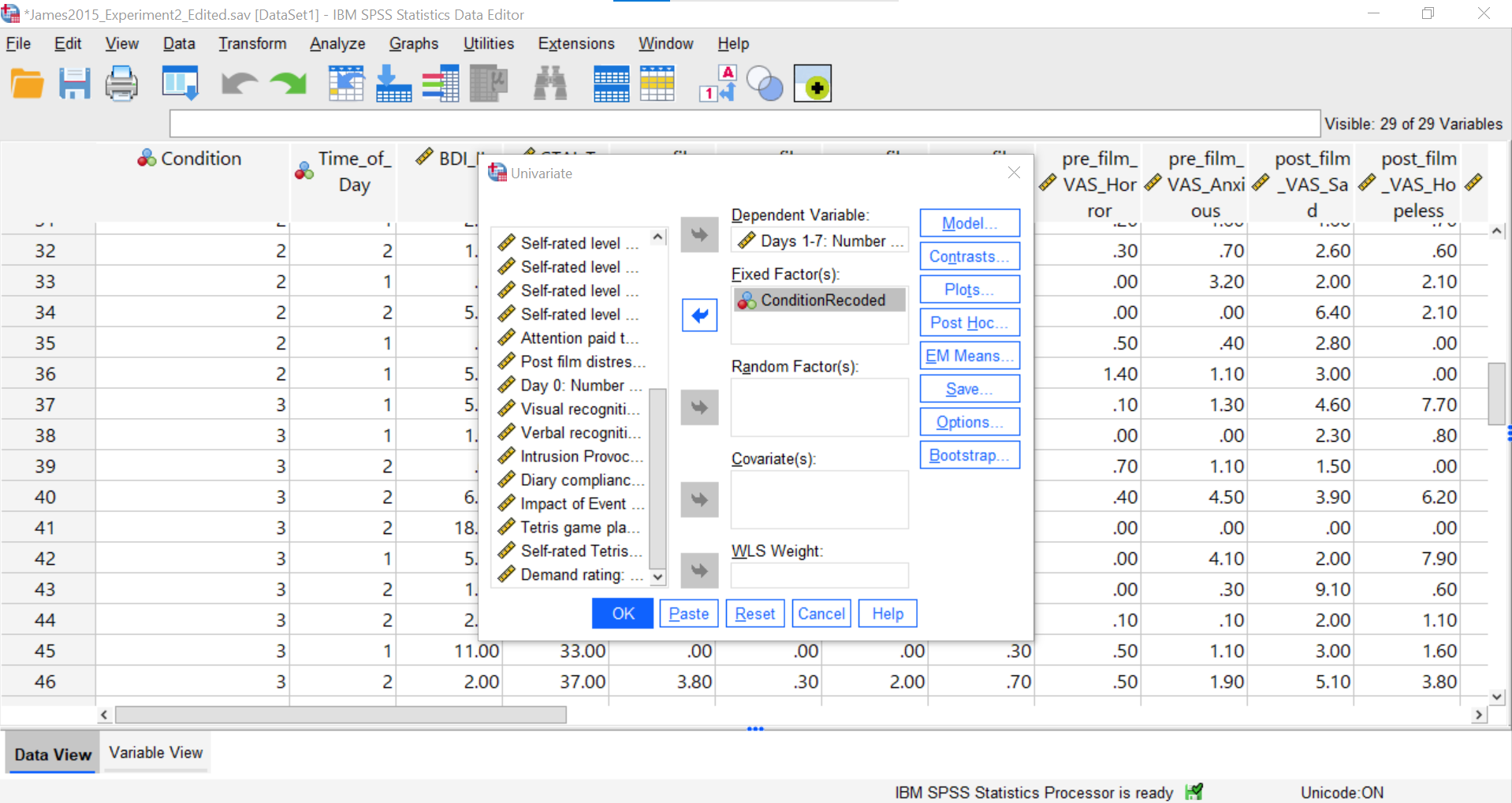
Task: Click the cell editor input bar
Action: (745, 124)
